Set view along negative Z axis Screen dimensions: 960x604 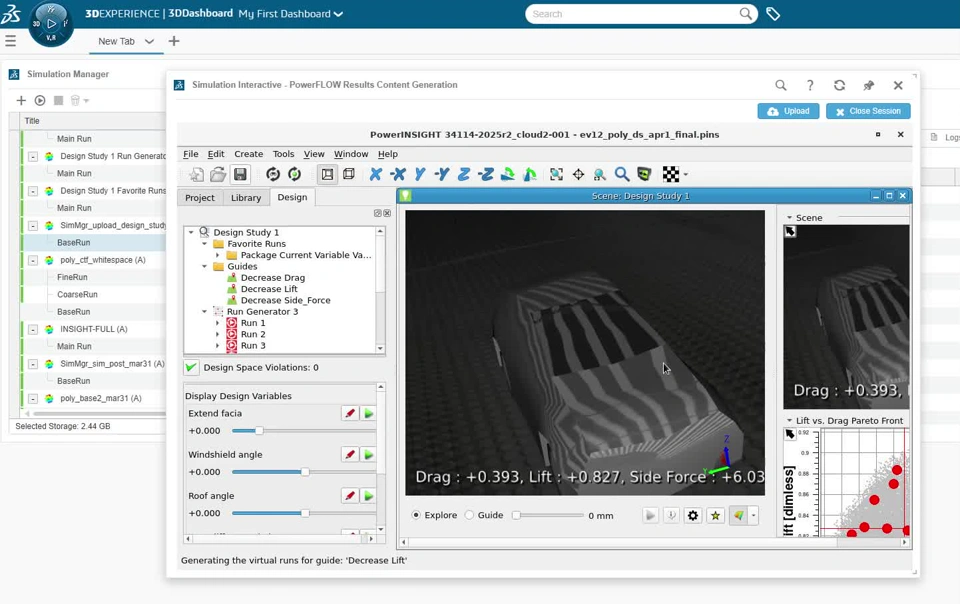pos(486,174)
